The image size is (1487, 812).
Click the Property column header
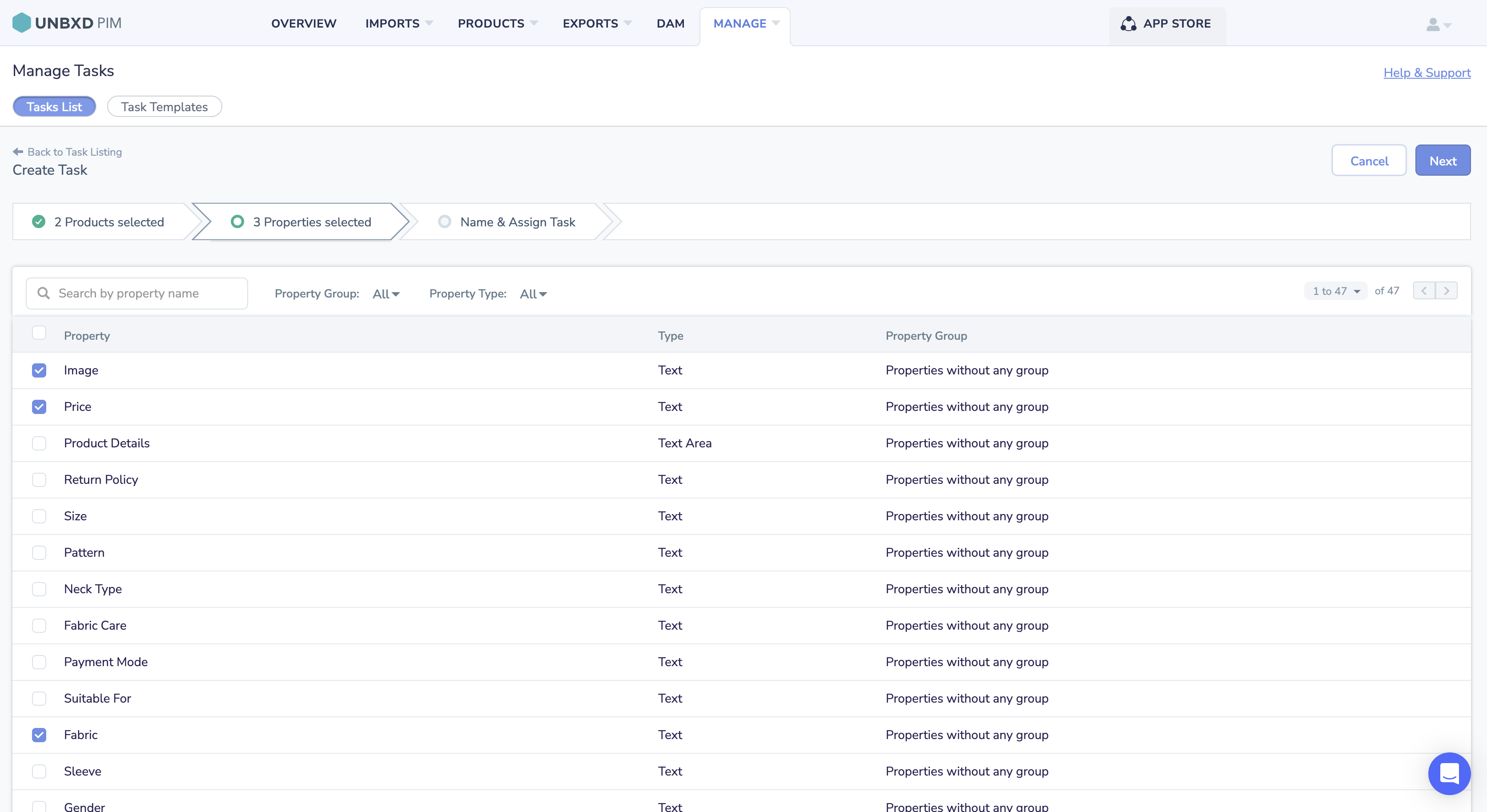[87, 336]
